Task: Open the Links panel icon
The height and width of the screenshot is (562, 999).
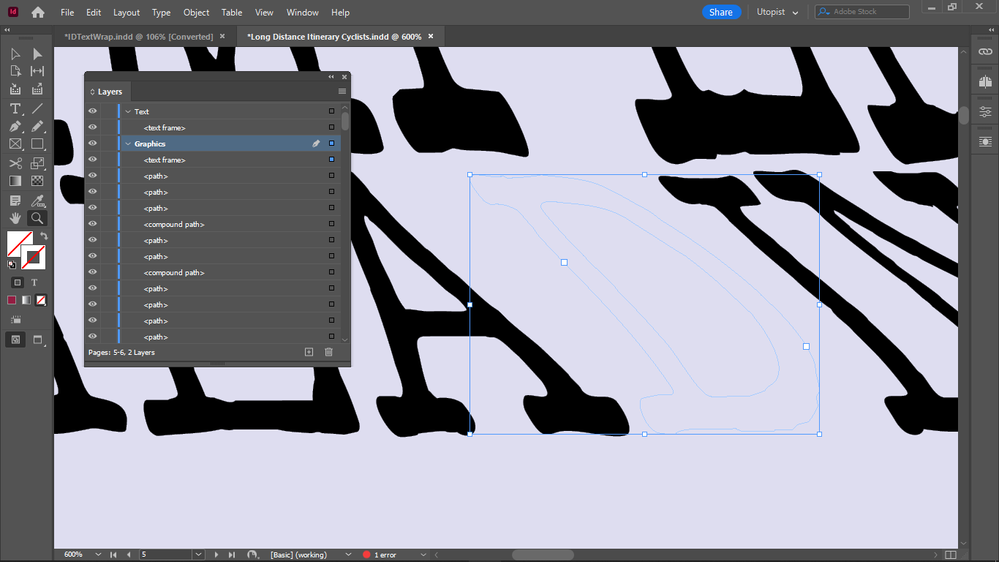Action: click(x=985, y=52)
